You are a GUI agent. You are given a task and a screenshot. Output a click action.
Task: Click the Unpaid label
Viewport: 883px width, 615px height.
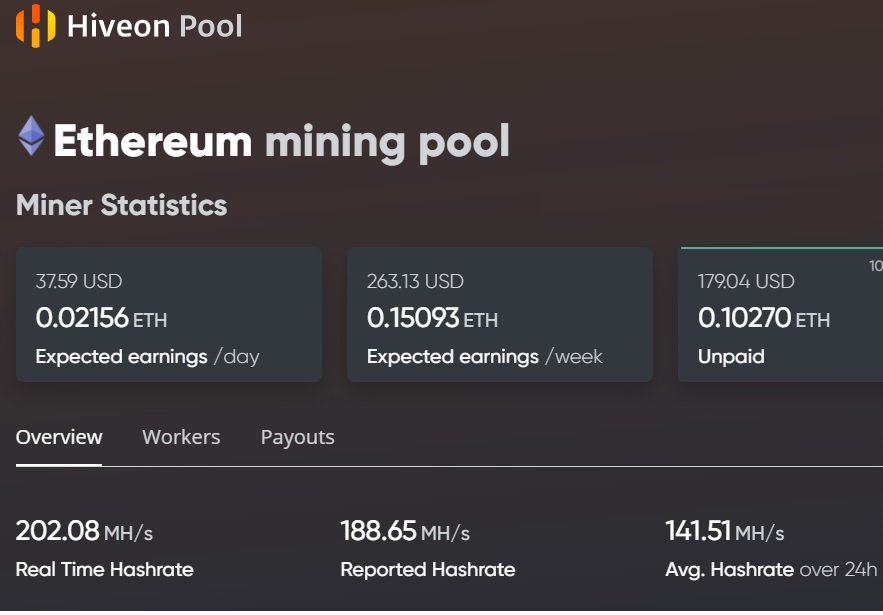pyautogui.click(x=731, y=356)
